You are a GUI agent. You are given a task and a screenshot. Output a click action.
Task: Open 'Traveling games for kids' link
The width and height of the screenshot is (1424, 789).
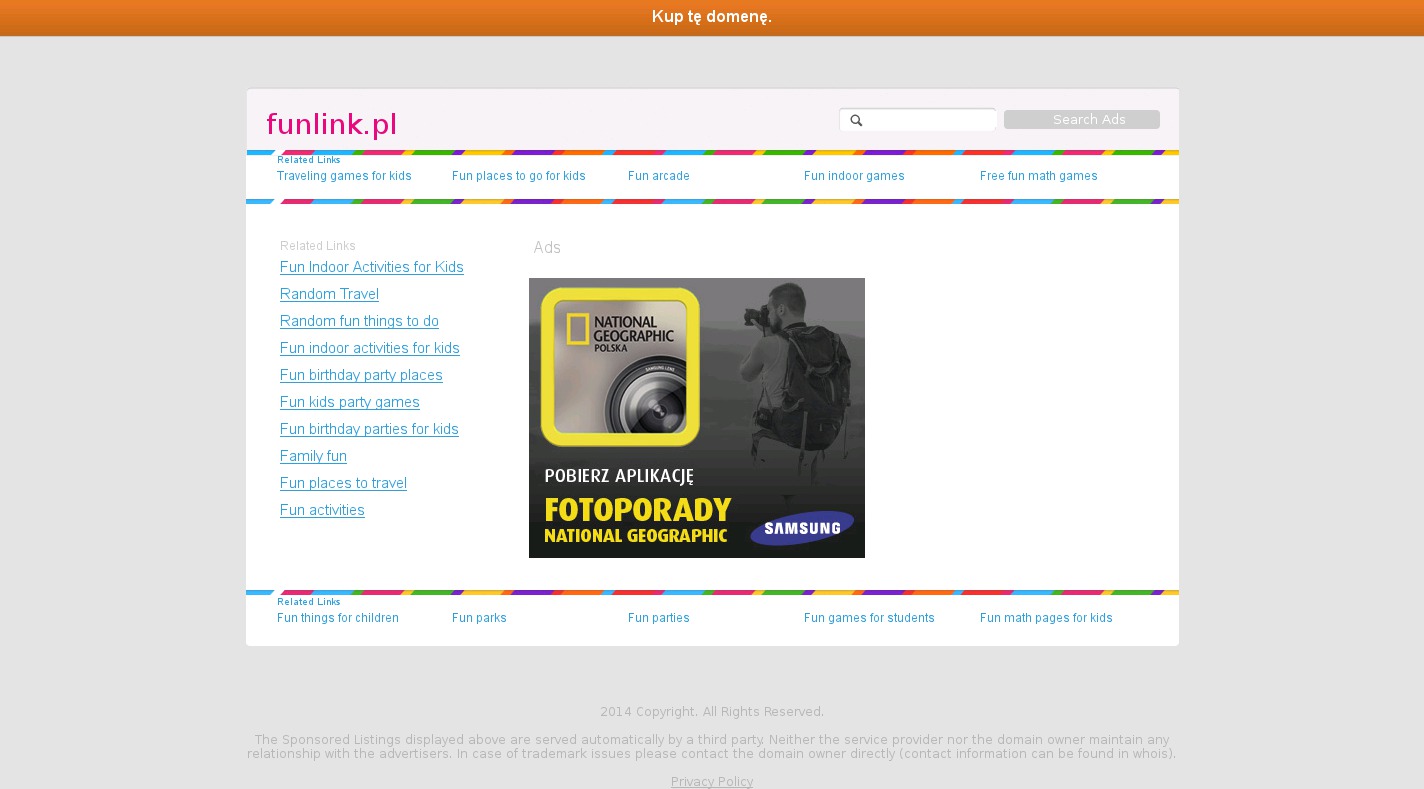pyautogui.click(x=344, y=176)
